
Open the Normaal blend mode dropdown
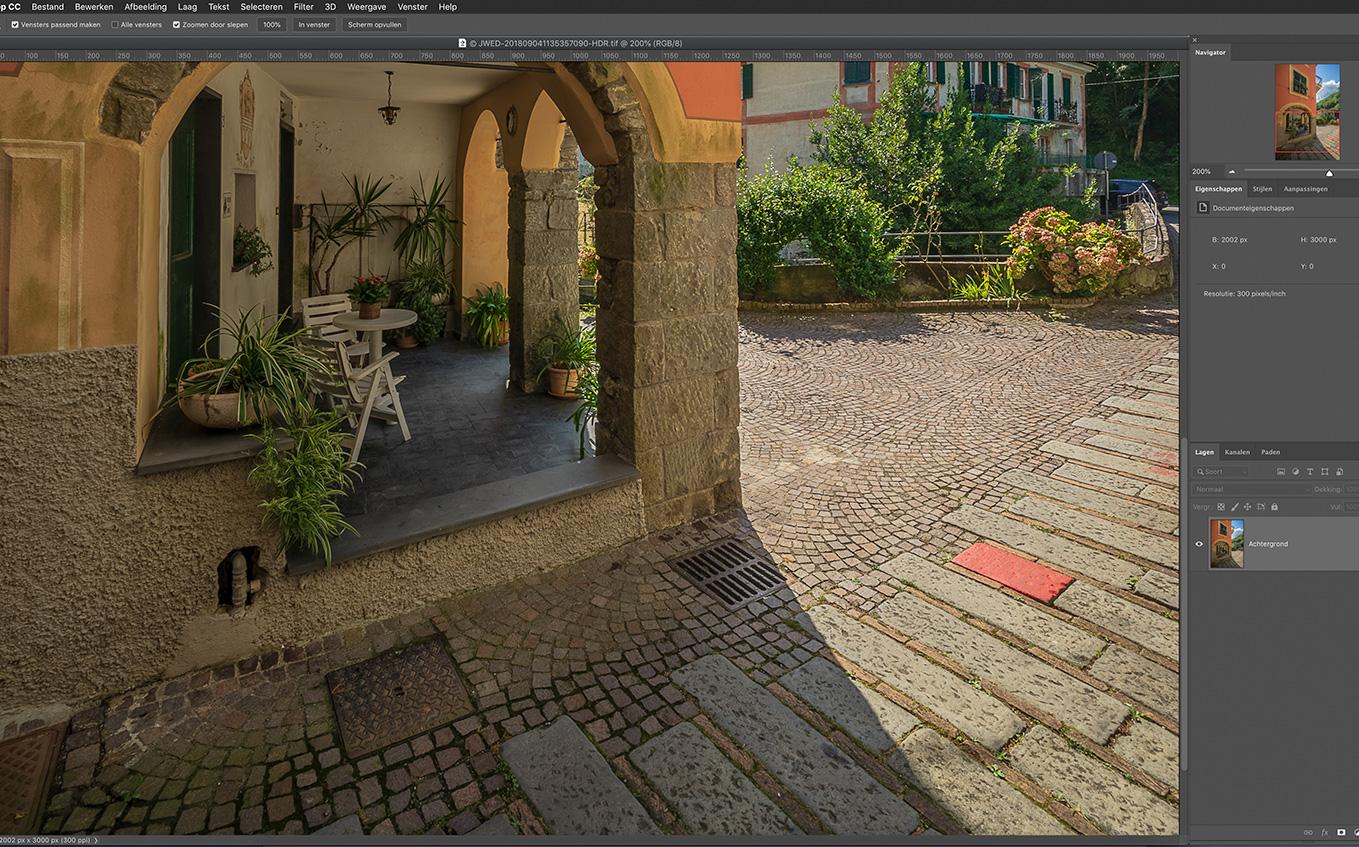(1250, 490)
